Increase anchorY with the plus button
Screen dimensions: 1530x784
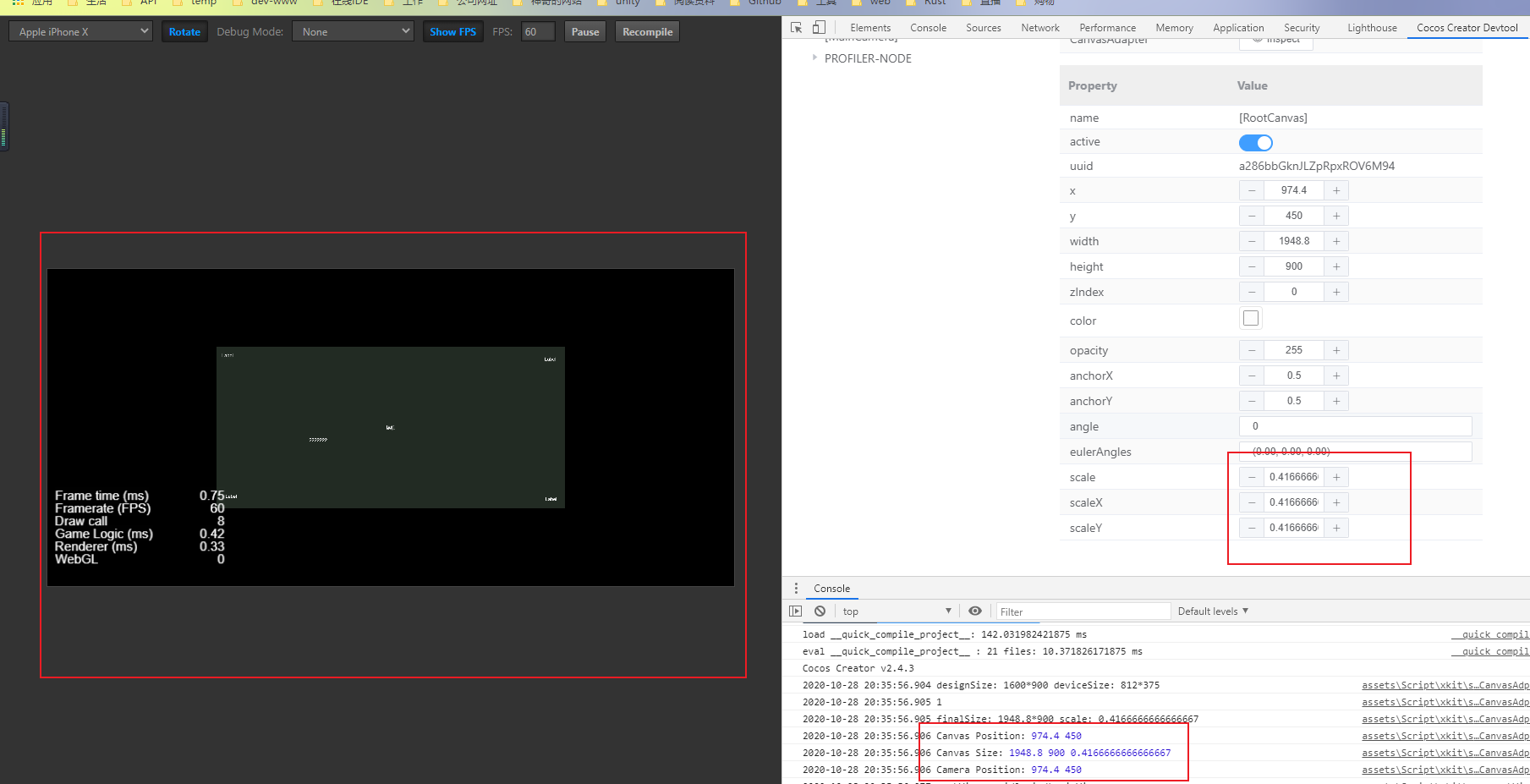(1336, 401)
